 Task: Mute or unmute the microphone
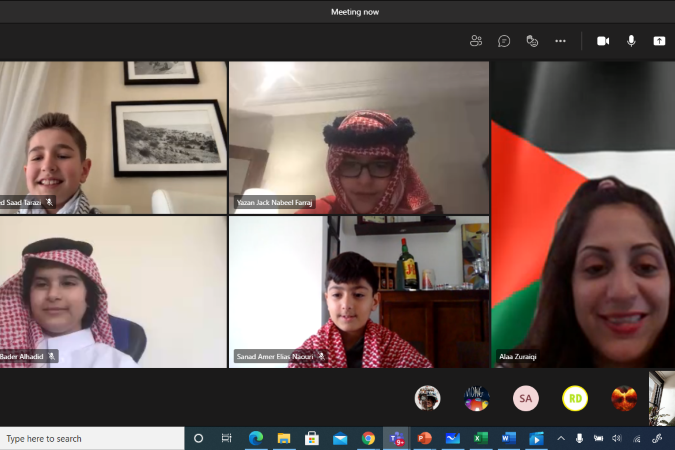tap(631, 41)
